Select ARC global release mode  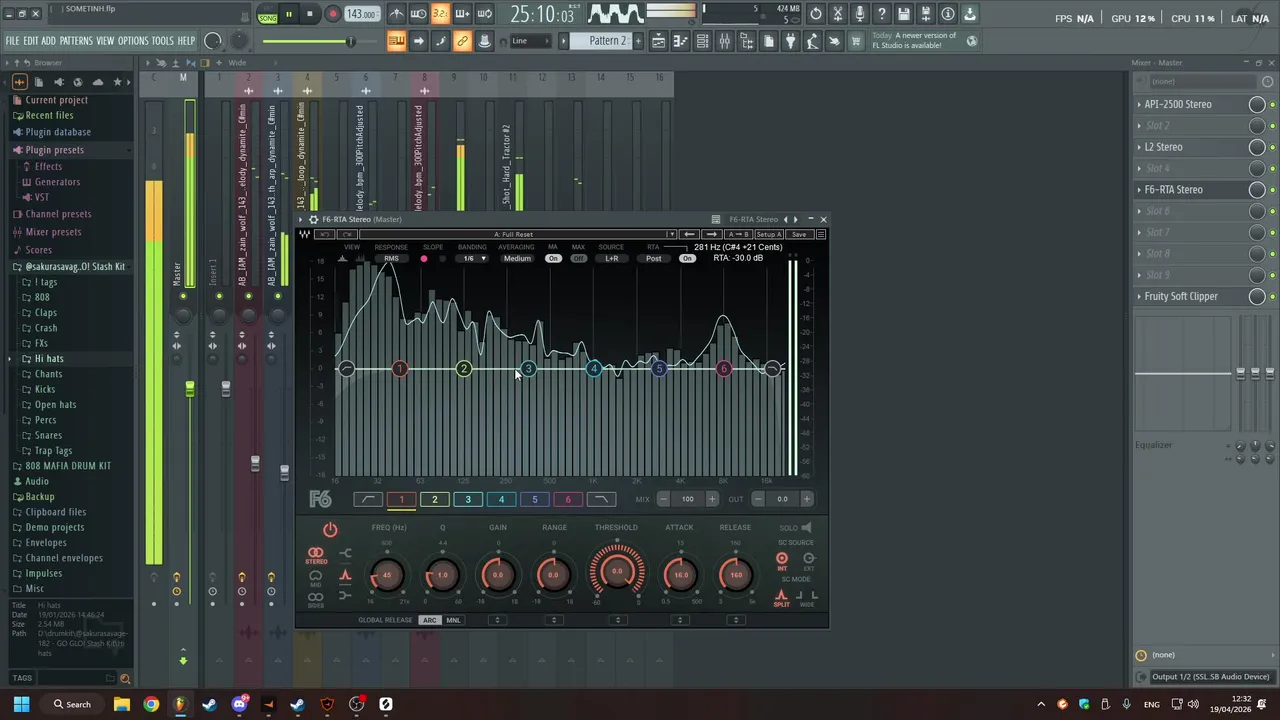(429, 620)
